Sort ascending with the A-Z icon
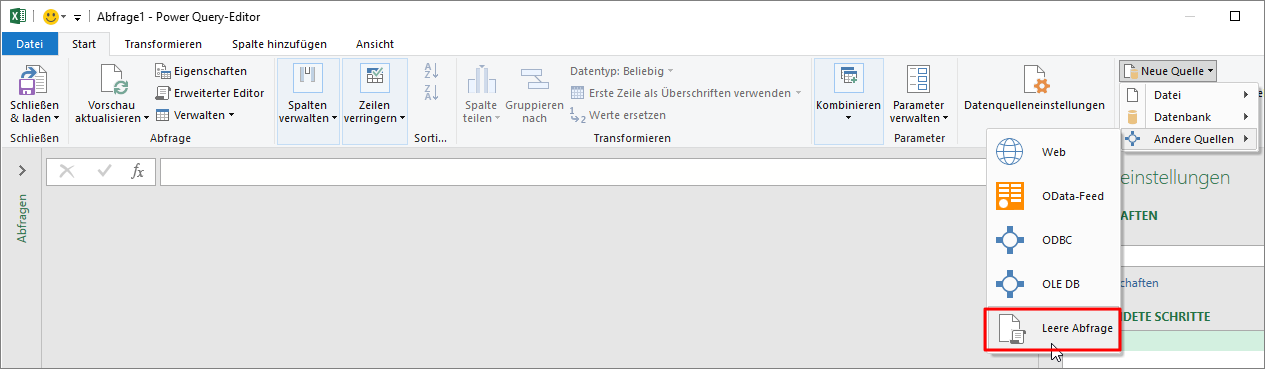1265x369 pixels. [x=432, y=71]
